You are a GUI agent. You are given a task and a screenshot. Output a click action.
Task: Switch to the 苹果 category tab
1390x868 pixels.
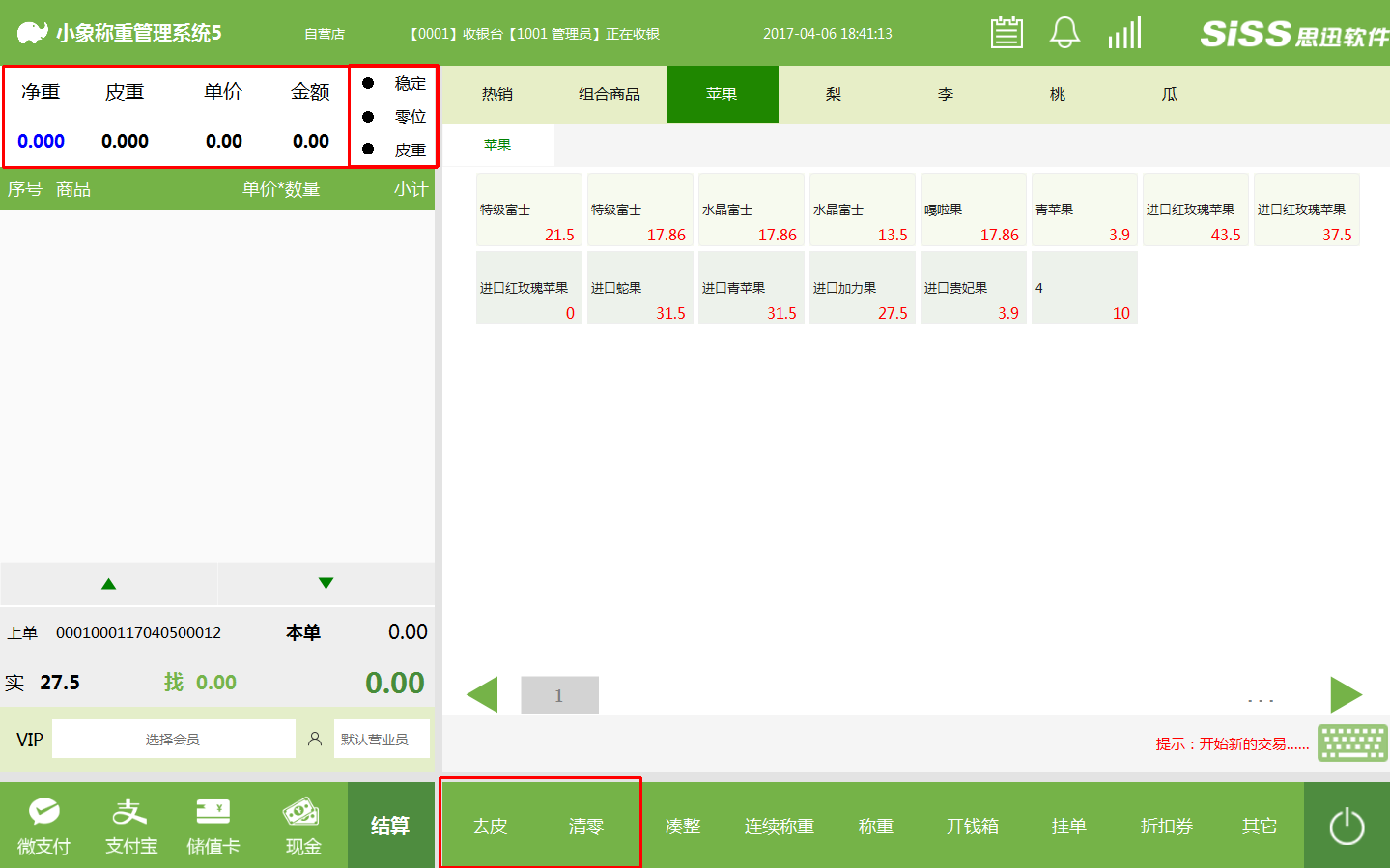(722, 94)
